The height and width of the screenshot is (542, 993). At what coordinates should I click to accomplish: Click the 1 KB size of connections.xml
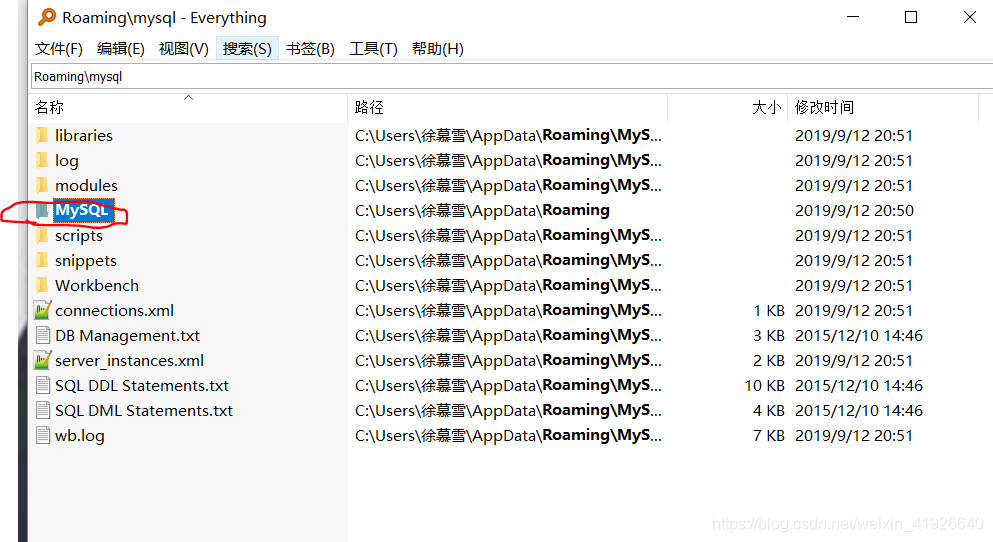pyautogui.click(x=769, y=310)
